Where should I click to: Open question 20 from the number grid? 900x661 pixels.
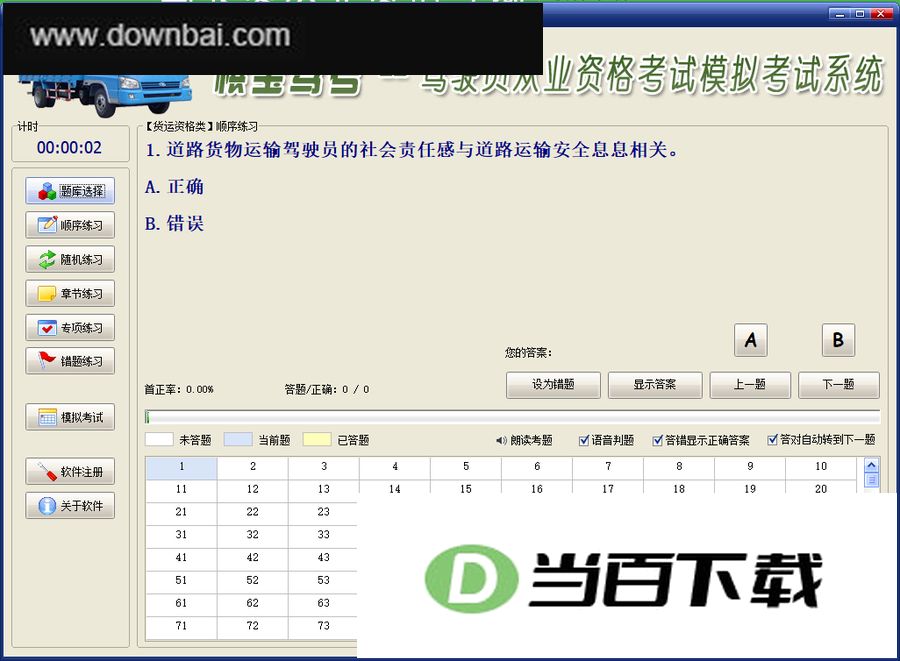click(x=821, y=489)
